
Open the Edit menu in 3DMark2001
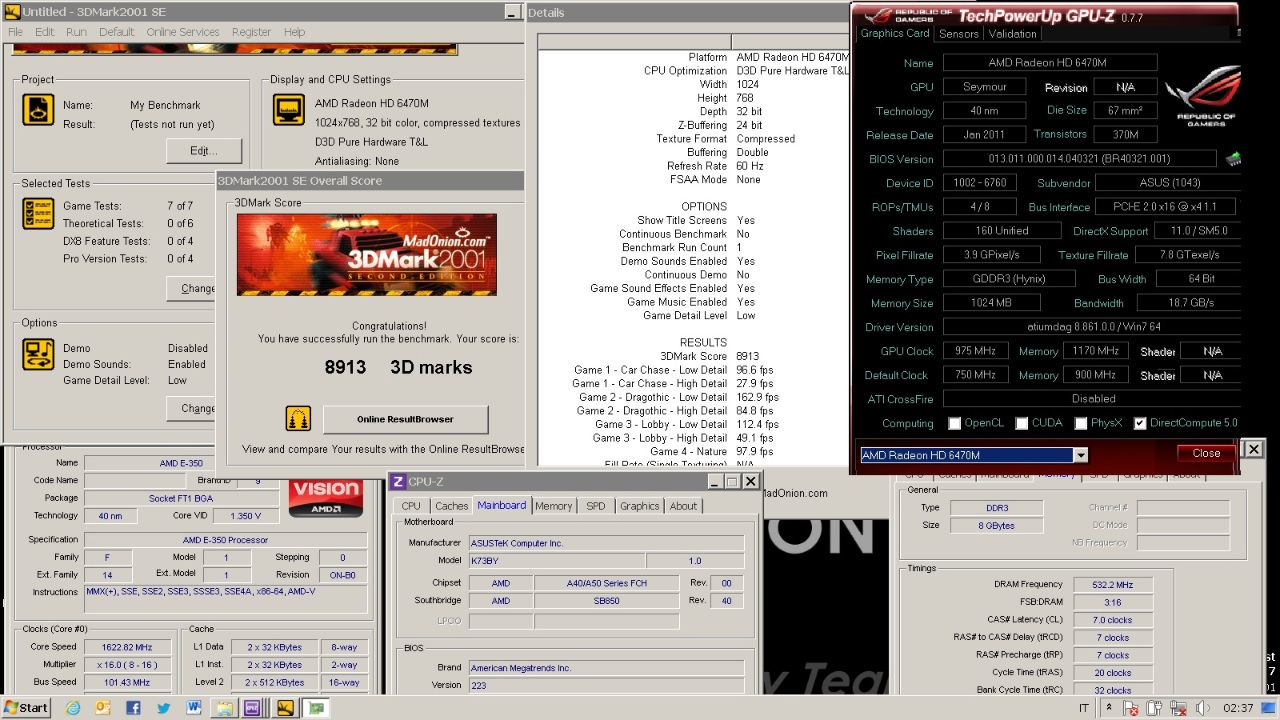pos(45,32)
